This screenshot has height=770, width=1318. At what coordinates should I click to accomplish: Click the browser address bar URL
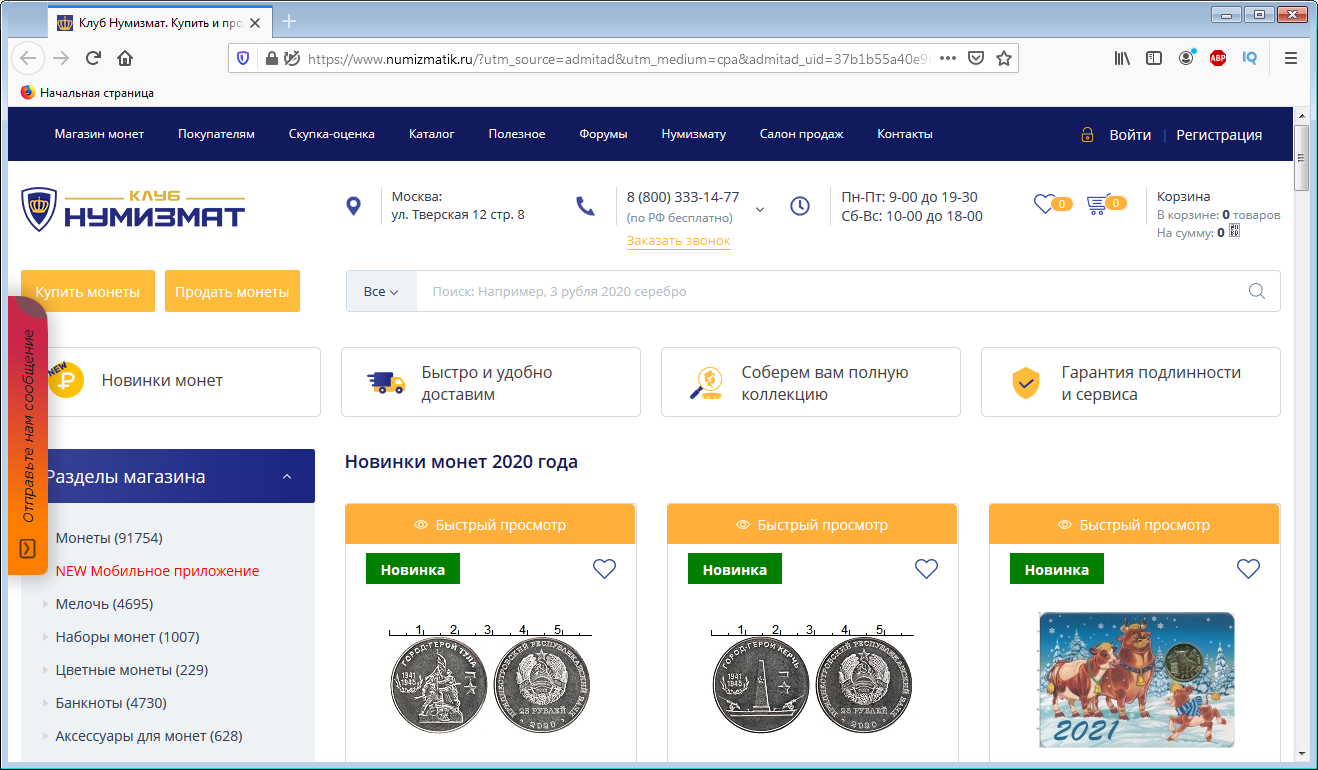point(618,58)
